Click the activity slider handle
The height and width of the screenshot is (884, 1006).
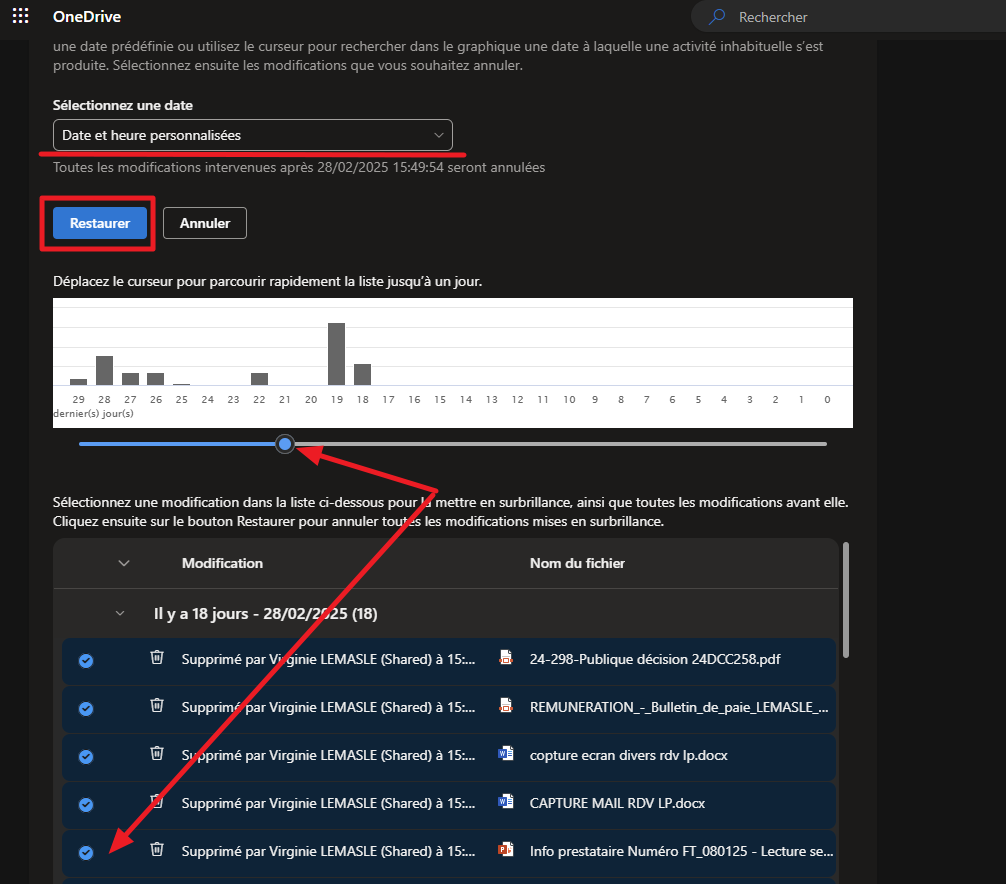point(285,443)
